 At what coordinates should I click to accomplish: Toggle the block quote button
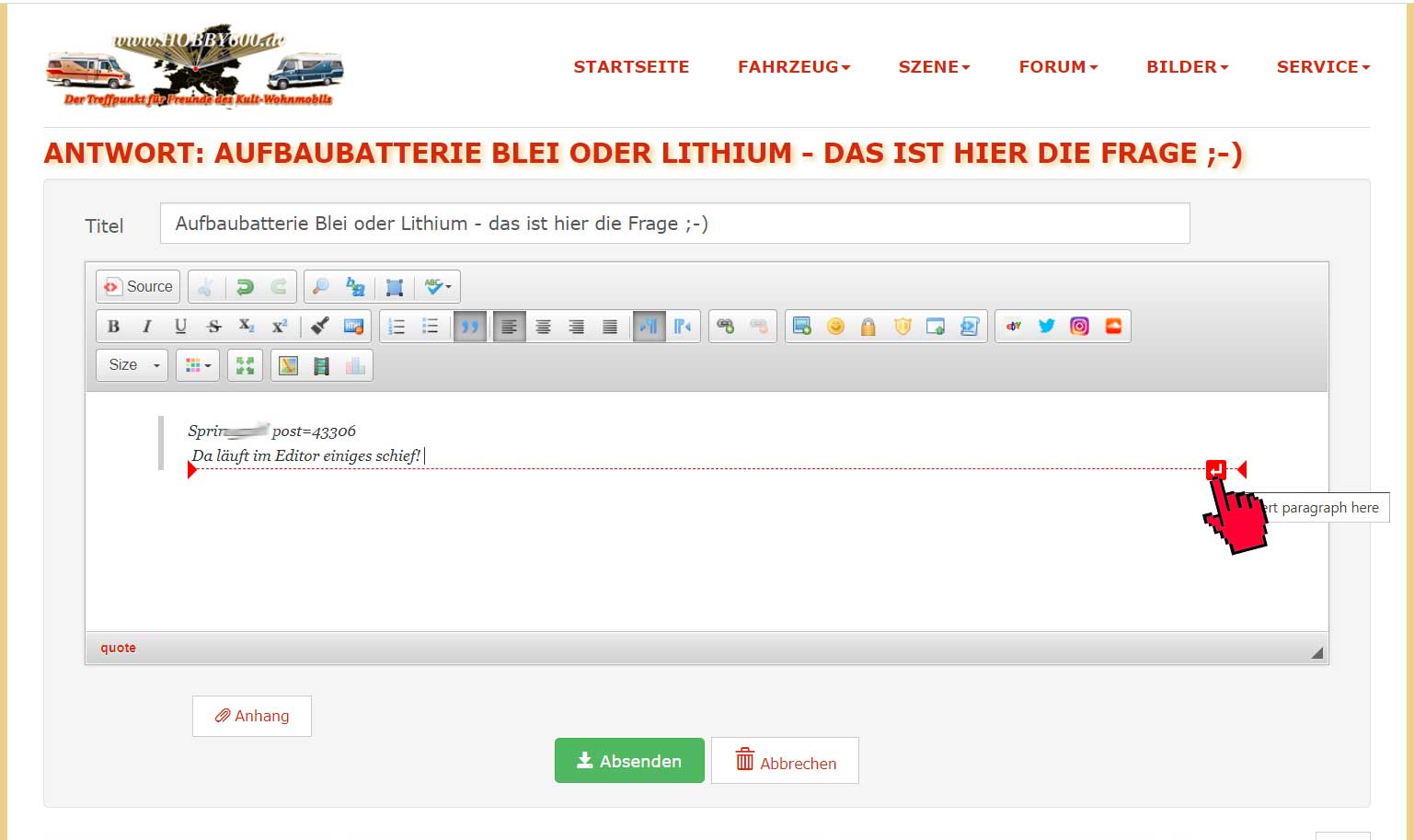[x=469, y=327]
